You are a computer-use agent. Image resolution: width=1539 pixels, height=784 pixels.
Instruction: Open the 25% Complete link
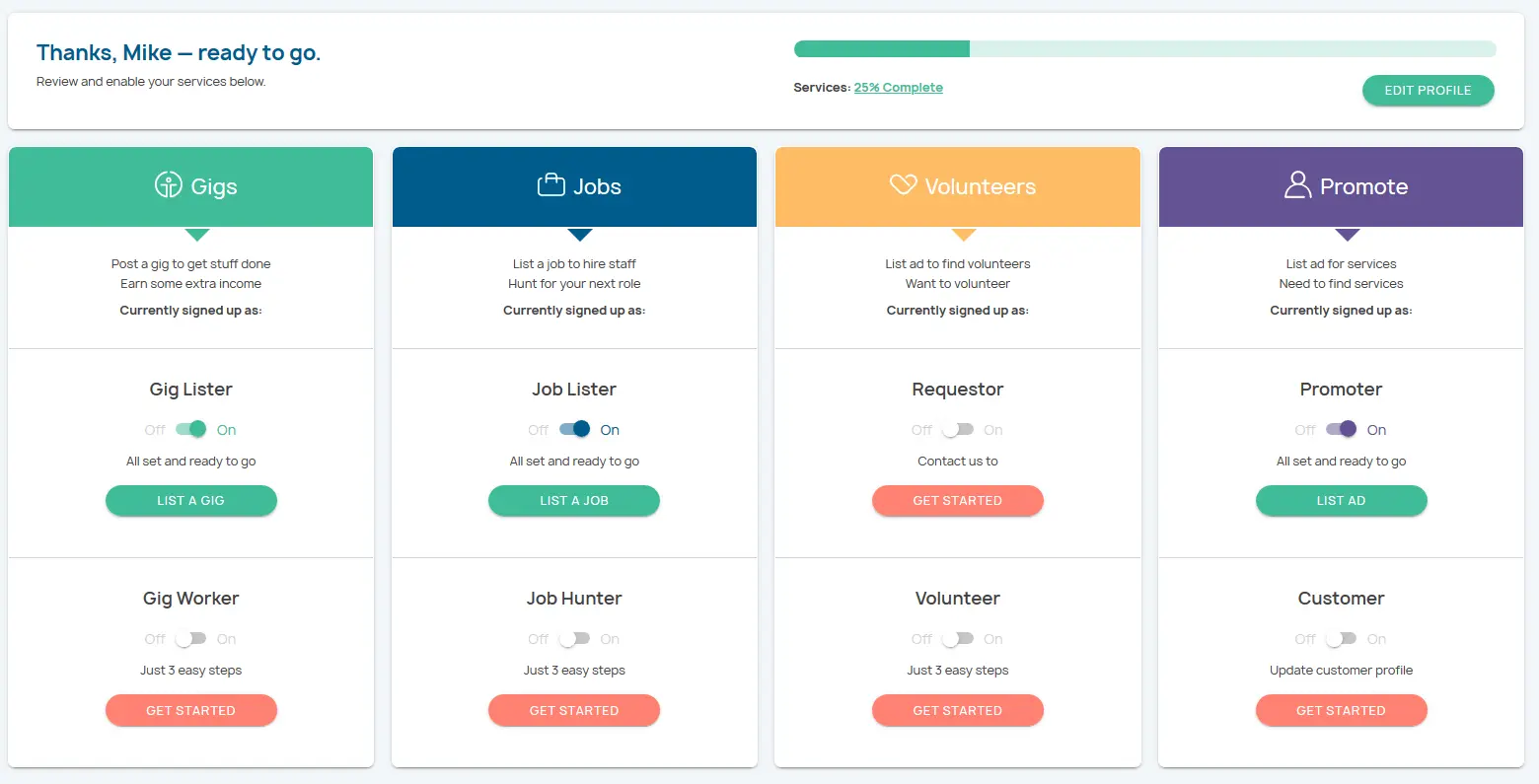click(898, 88)
